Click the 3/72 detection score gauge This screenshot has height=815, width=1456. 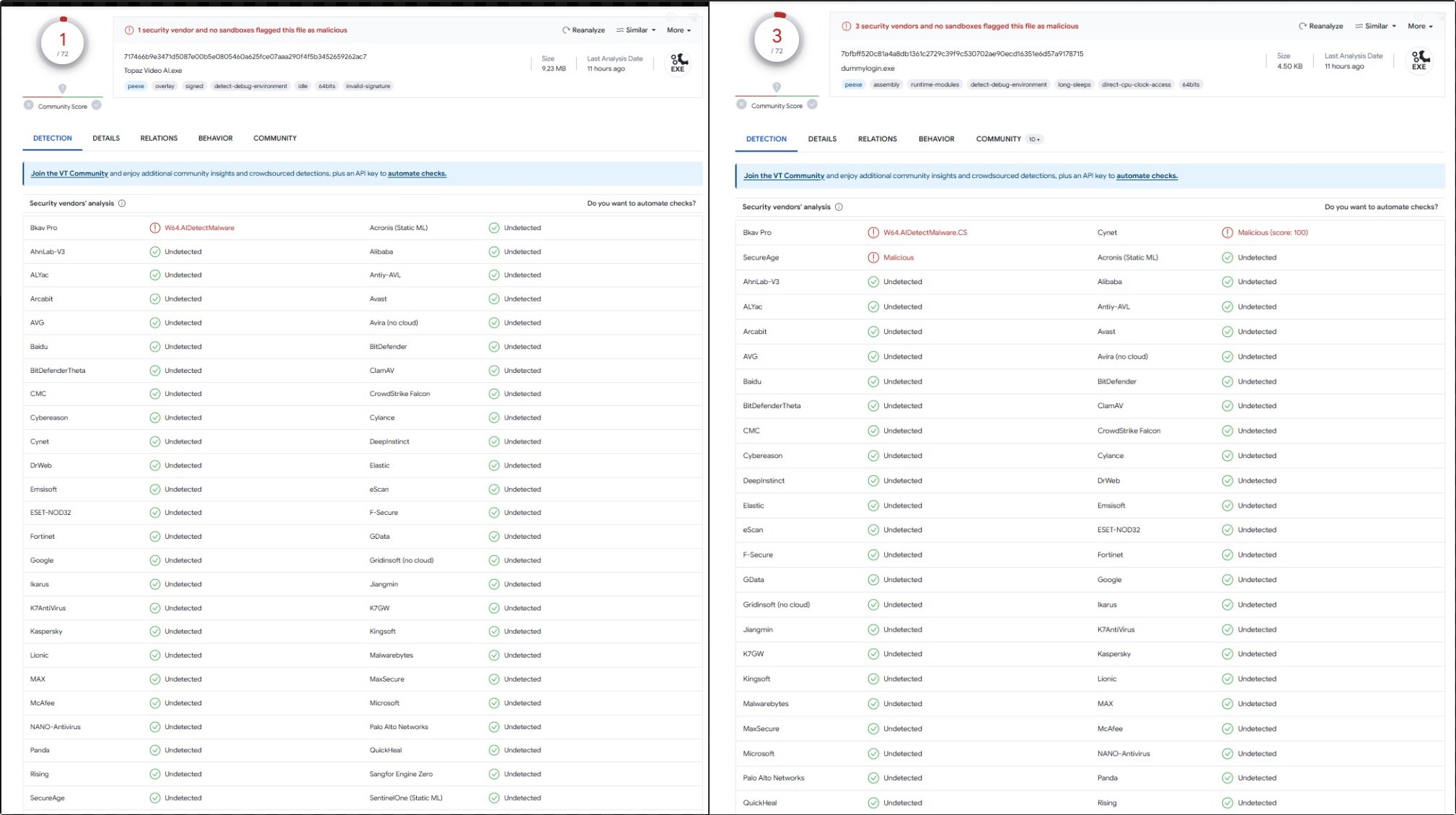coord(777,39)
